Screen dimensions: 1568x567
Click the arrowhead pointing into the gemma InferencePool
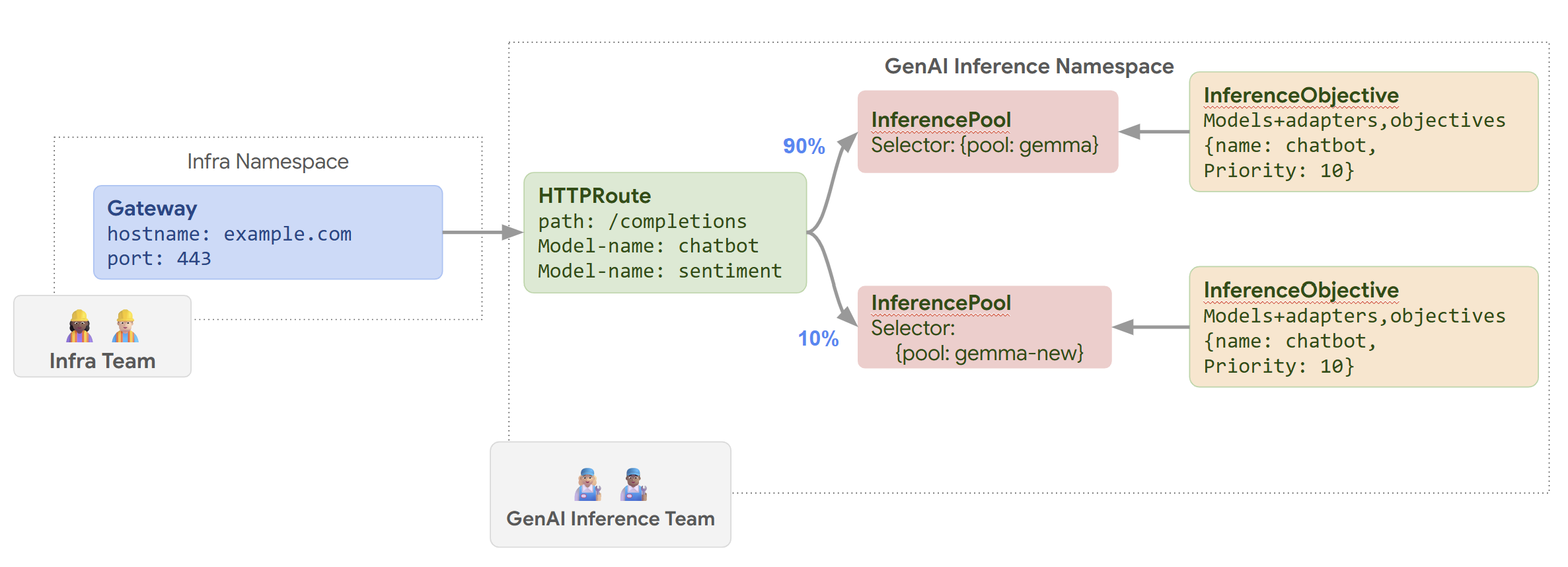pyautogui.click(x=847, y=141)
